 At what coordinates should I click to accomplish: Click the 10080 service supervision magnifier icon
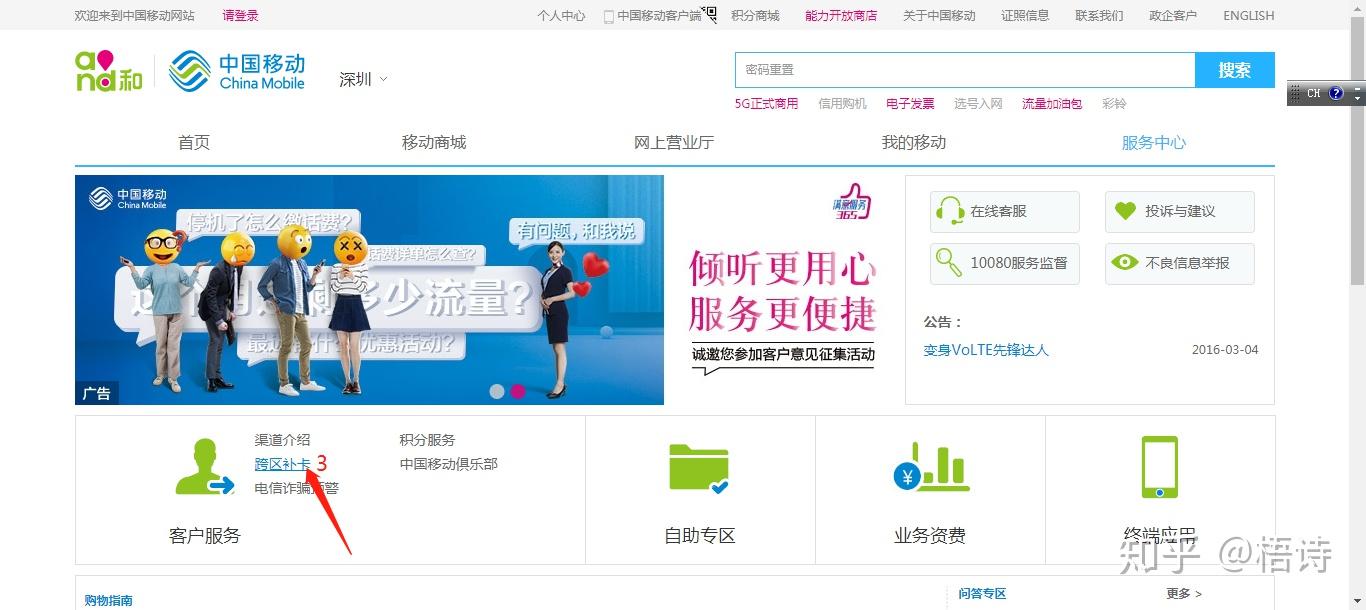point(948,263)
